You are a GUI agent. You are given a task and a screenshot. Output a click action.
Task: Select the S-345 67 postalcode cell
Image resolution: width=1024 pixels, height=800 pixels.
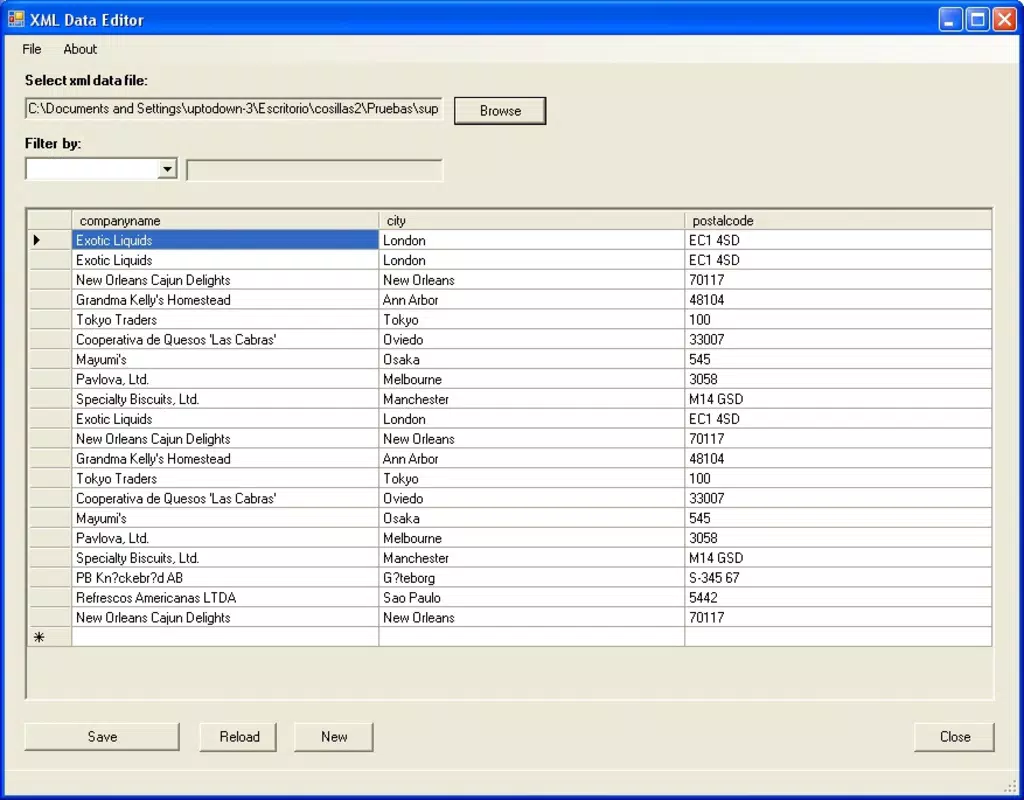tap(838, 578)
